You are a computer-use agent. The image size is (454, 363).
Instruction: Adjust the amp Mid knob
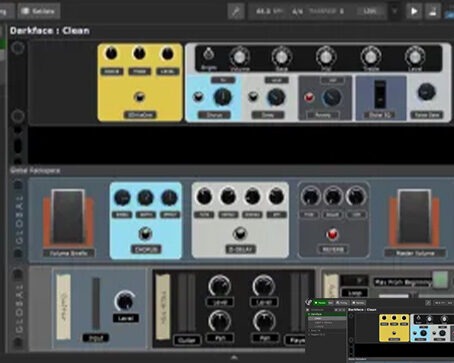(x=326, y=57)
